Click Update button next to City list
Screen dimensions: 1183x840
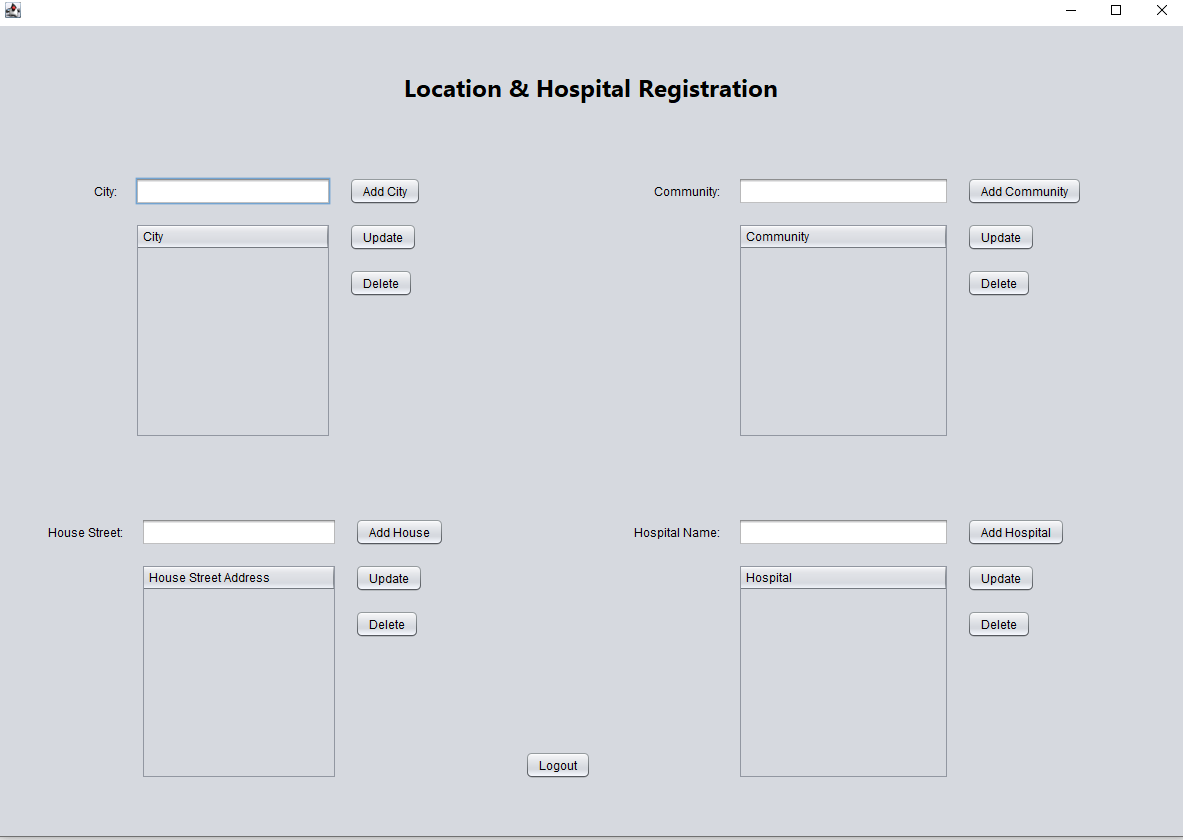[382, 237]
